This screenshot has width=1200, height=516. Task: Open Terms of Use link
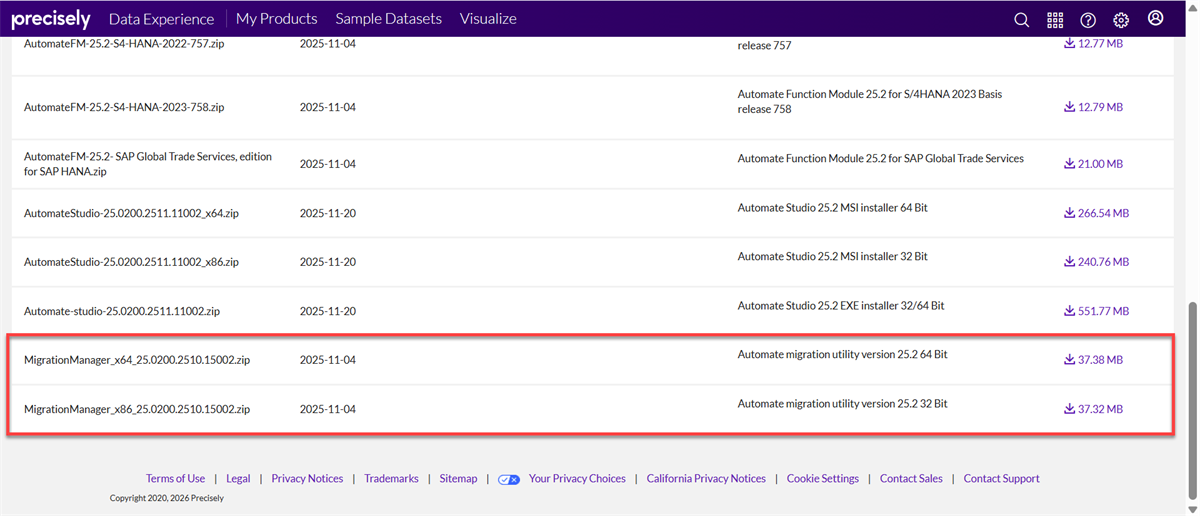point(175,479)
